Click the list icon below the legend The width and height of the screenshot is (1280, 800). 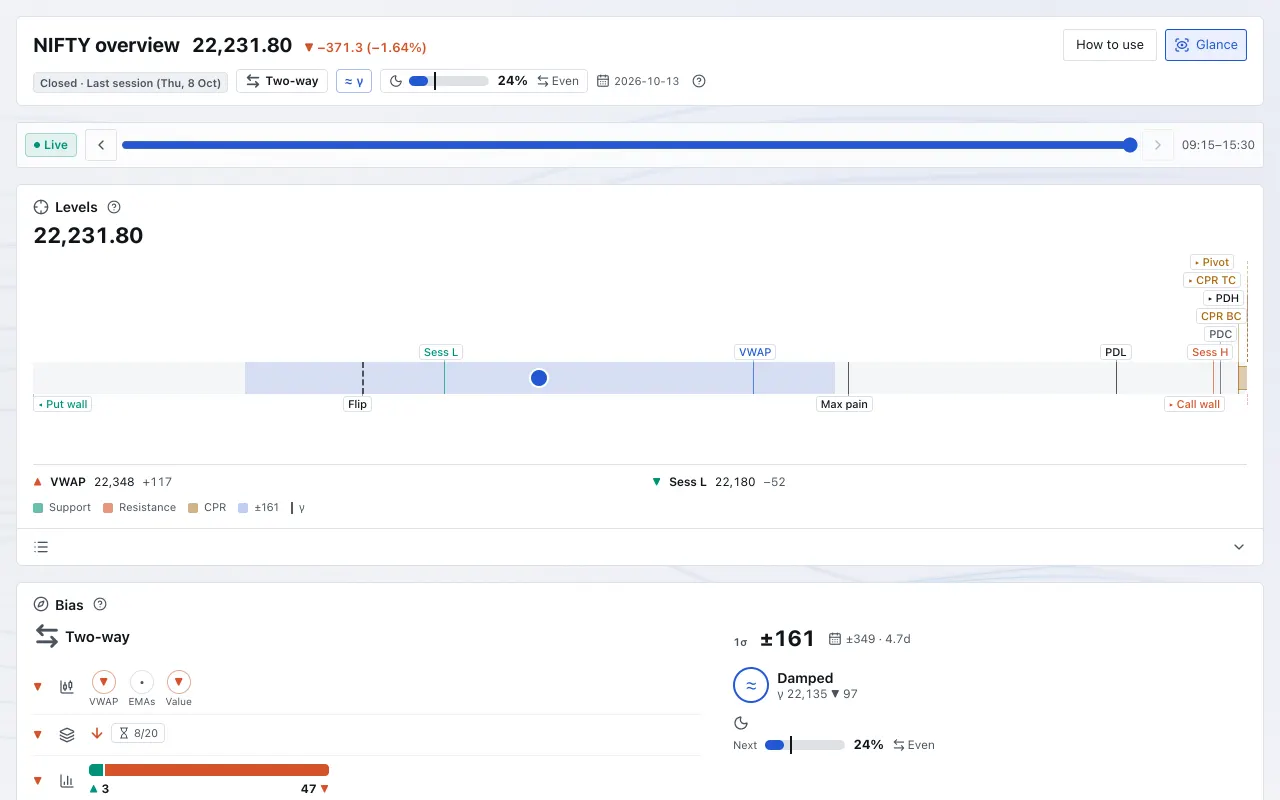(x=41, y=547)
